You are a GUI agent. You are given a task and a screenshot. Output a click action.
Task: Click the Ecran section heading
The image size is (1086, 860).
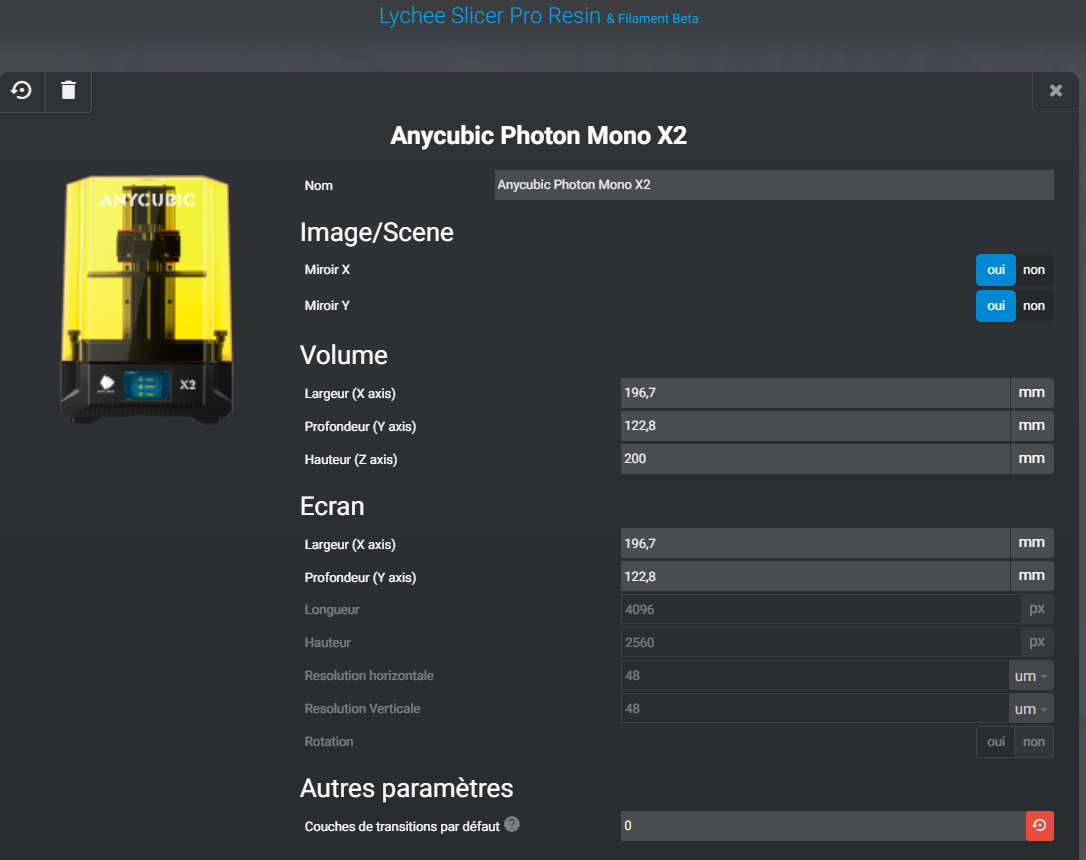(332, 506)
